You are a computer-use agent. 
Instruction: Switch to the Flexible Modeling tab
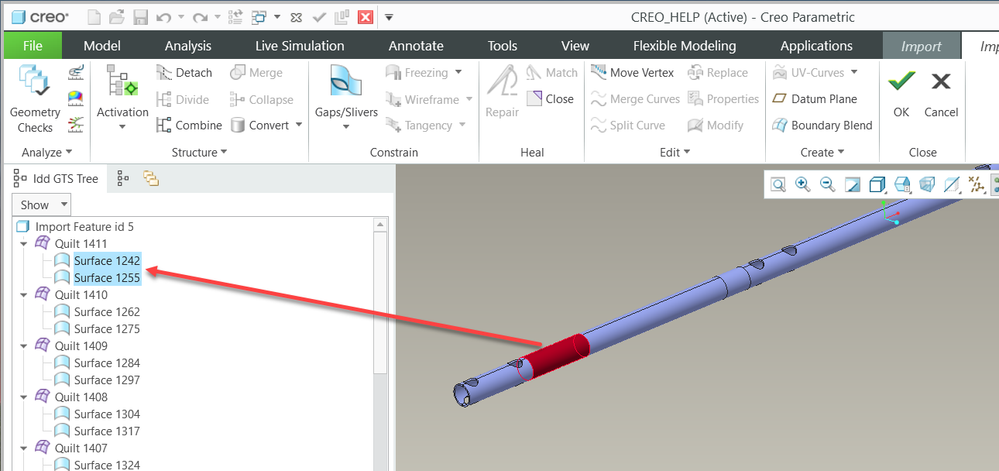click(684, 46)
